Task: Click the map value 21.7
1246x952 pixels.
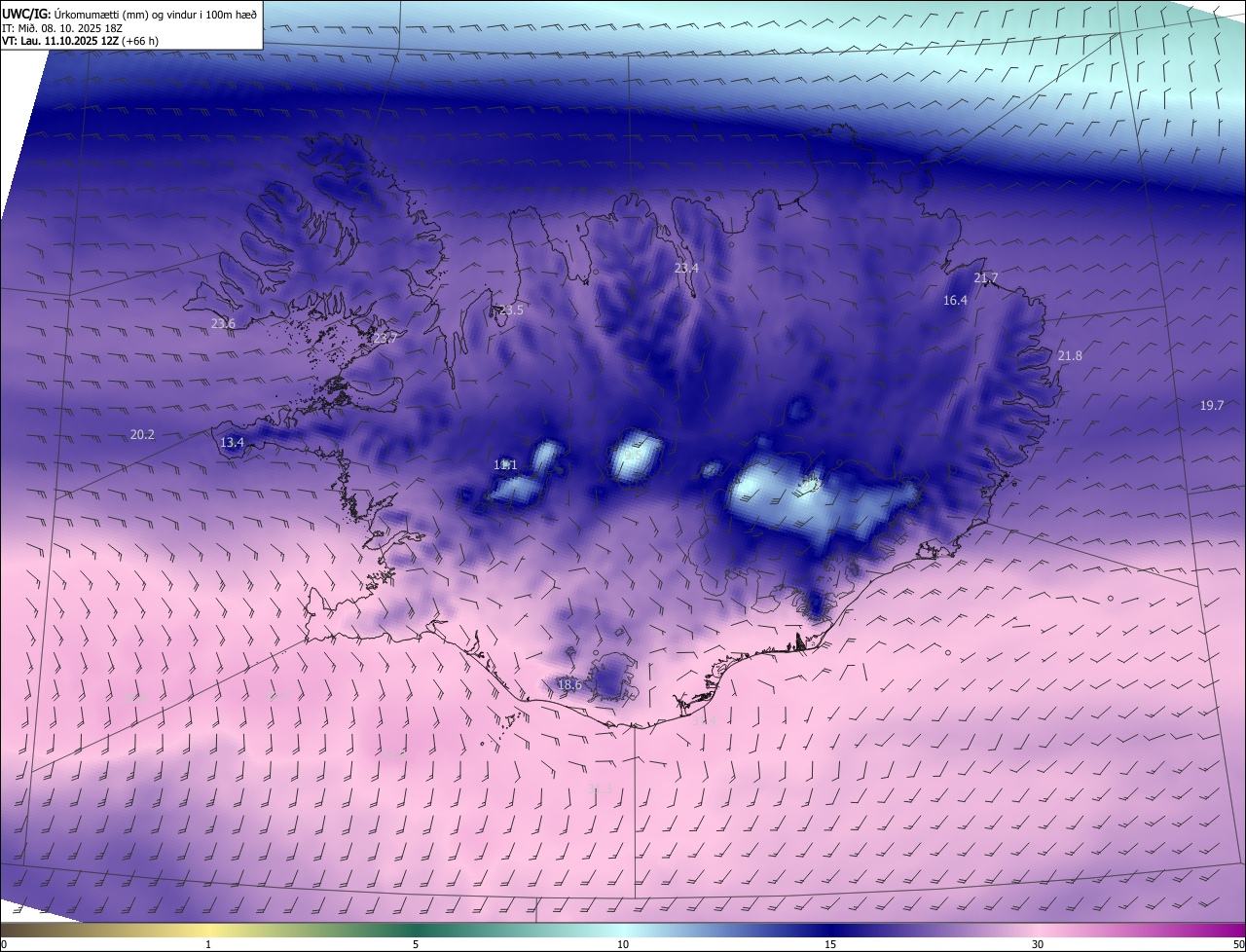Action: point(986,277)
